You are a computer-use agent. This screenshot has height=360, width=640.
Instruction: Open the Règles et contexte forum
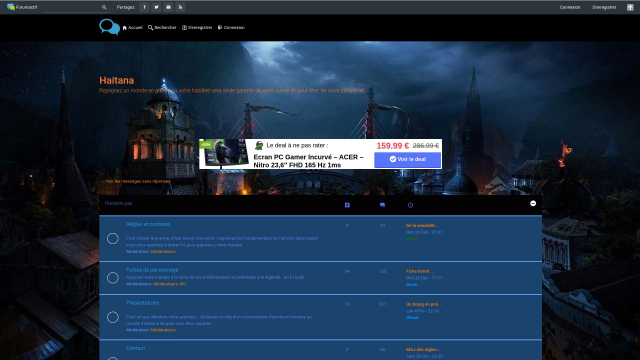point(148,224)
